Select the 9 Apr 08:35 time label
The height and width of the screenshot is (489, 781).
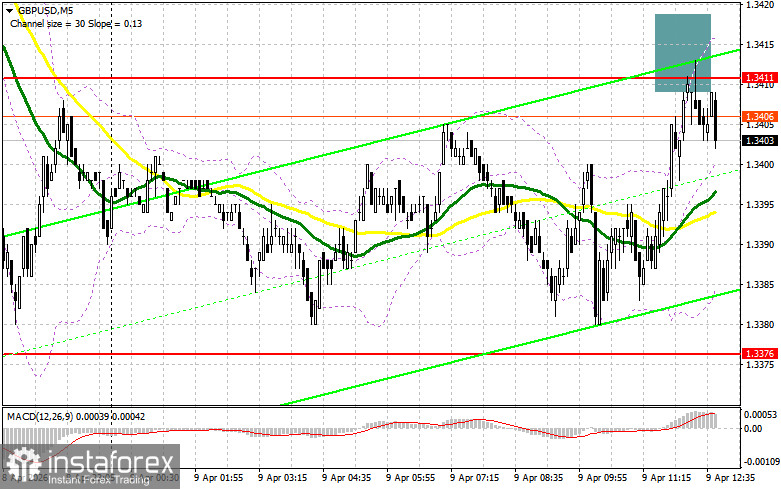point(538,477)
